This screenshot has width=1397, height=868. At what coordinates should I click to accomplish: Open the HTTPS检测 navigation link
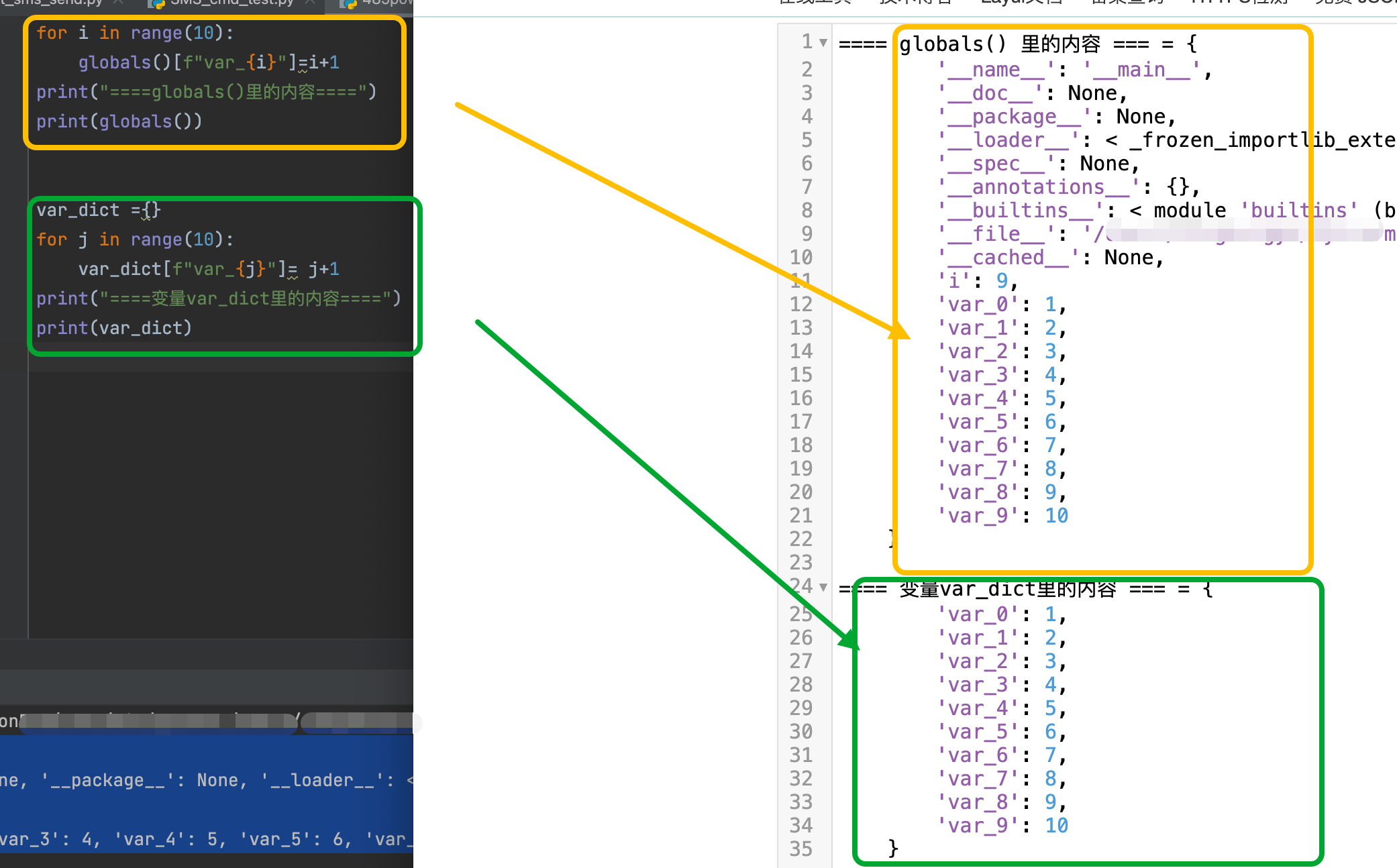point(1239,3)
